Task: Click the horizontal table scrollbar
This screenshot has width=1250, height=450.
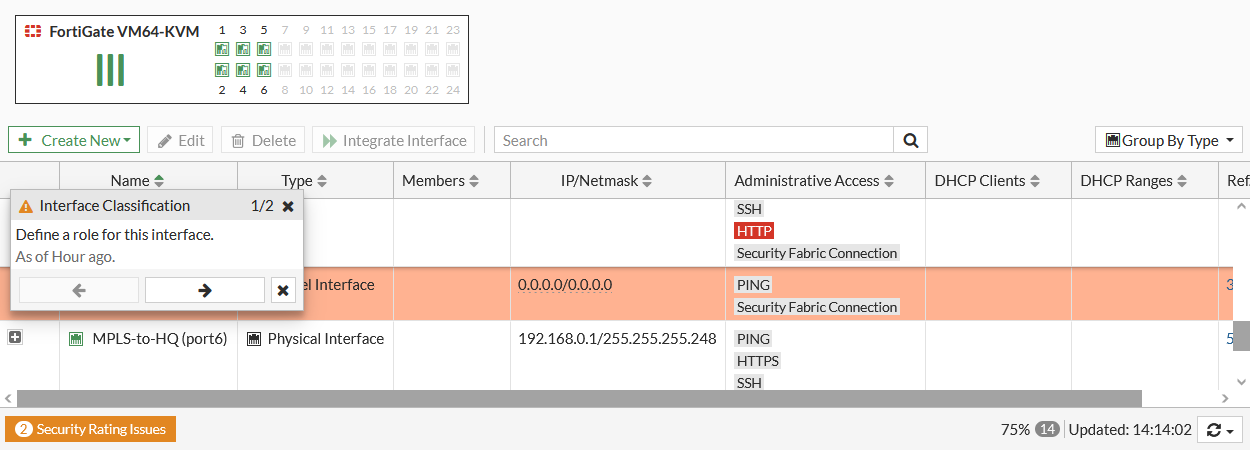Action: pos(579,398)
